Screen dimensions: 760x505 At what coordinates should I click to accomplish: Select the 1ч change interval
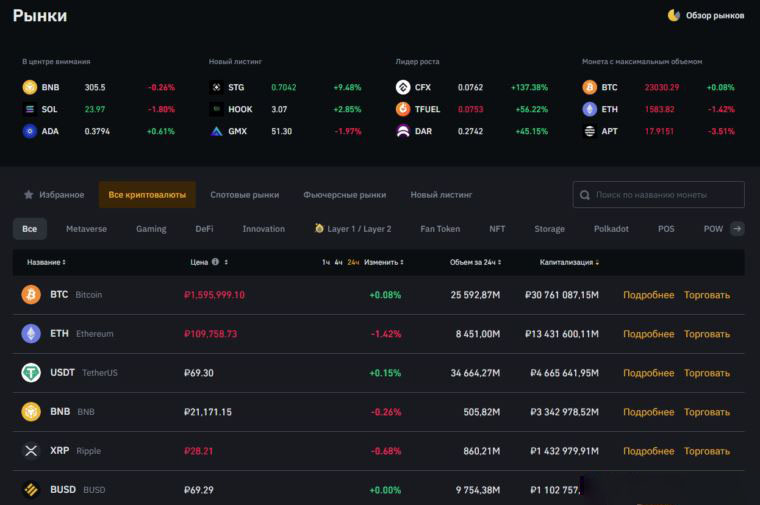click(326, 262)
